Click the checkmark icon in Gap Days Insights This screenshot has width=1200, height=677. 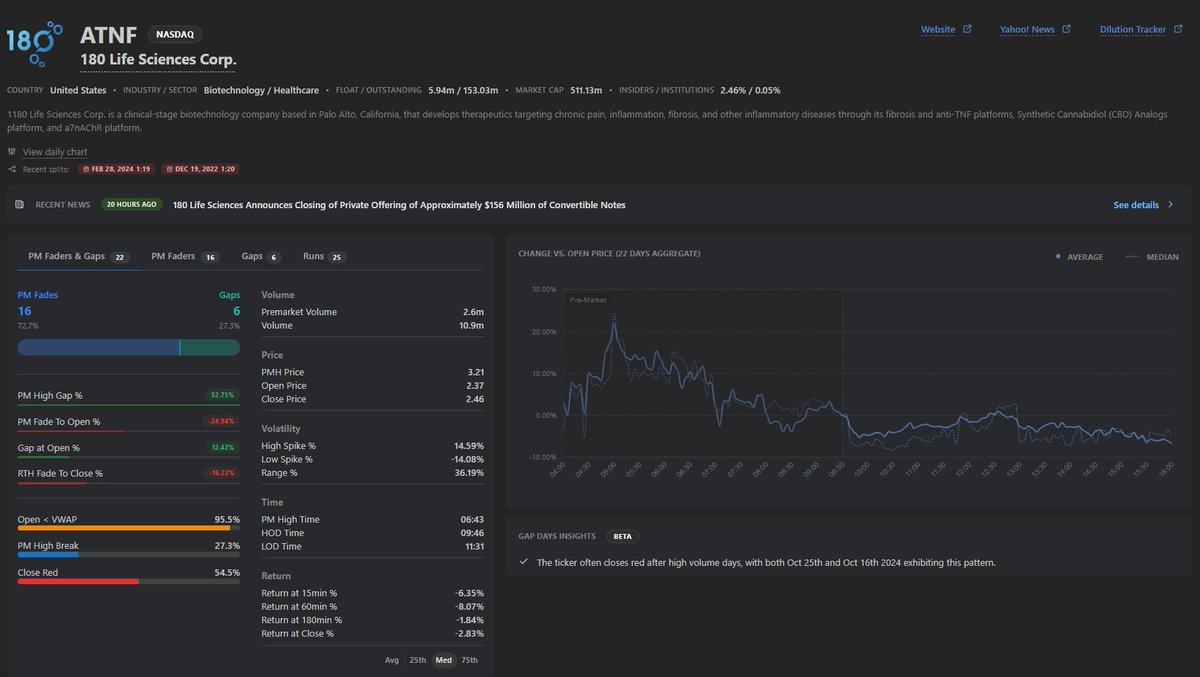pyautogui.click(x=524, y=562)
